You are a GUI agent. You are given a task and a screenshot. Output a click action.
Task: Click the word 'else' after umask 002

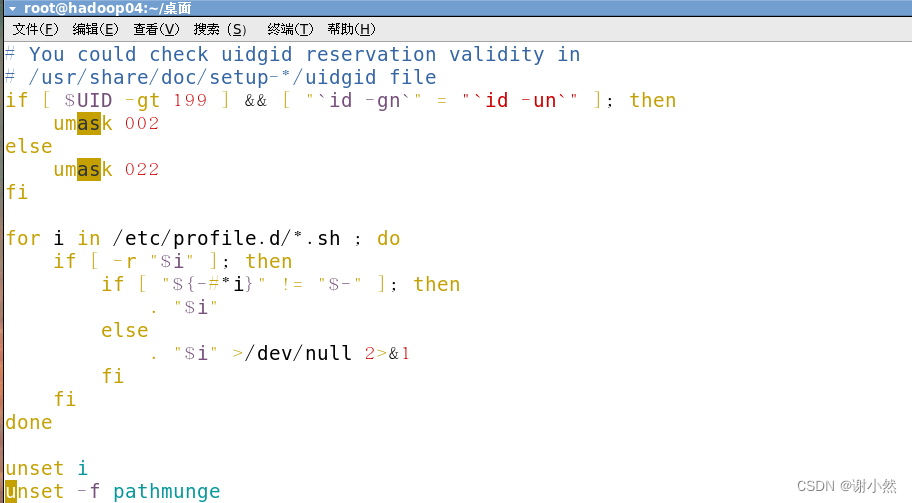pyautogui.click(x=28, y=147)
